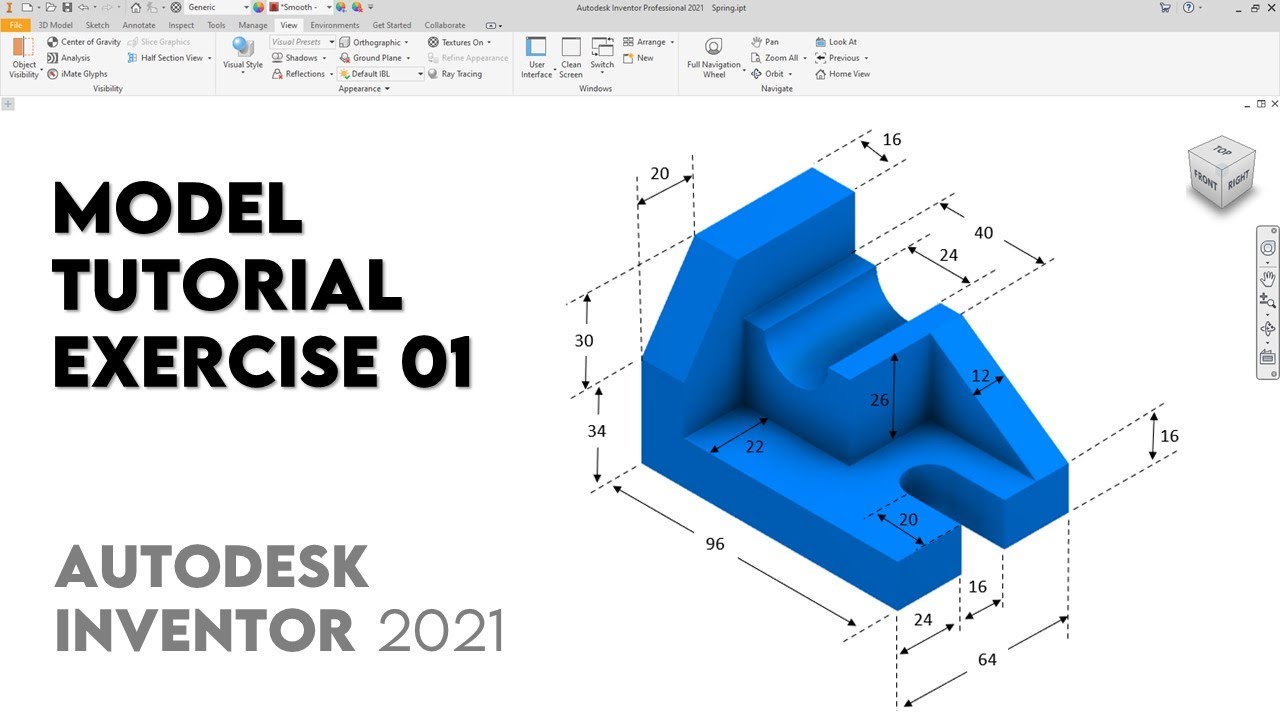
Task: Switch to Tools tab
Action: [x=216, y=25]
